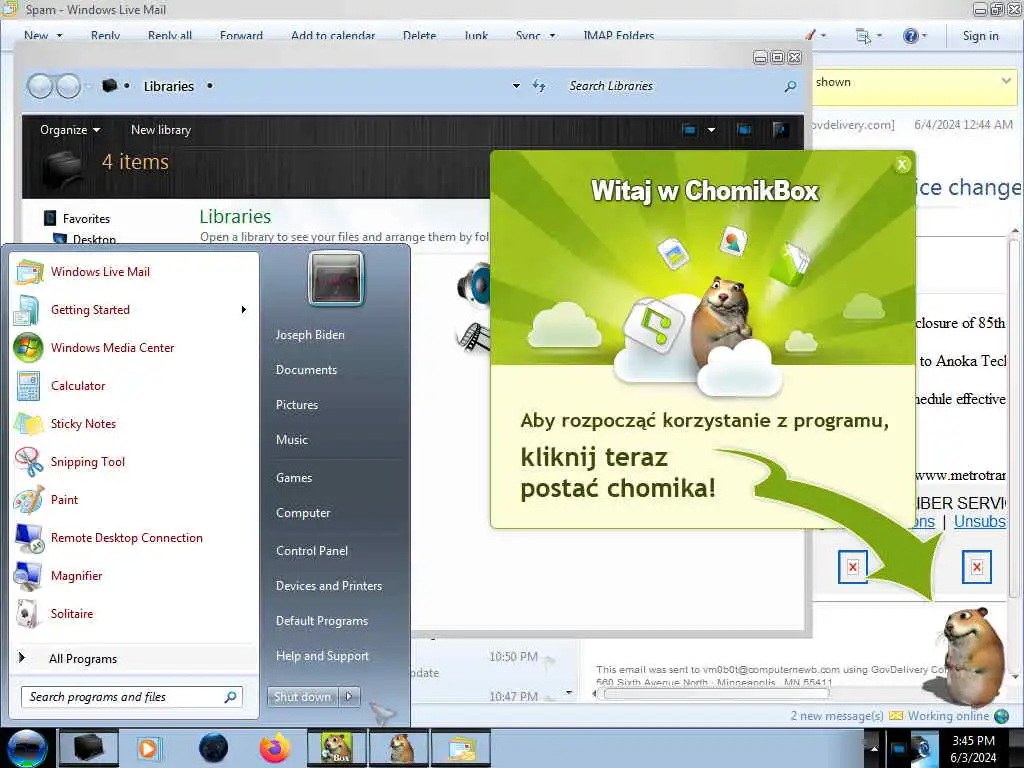This screenshot has width=1024, height=768.
Task: Launch Magnifier
Action: [76, 575]
